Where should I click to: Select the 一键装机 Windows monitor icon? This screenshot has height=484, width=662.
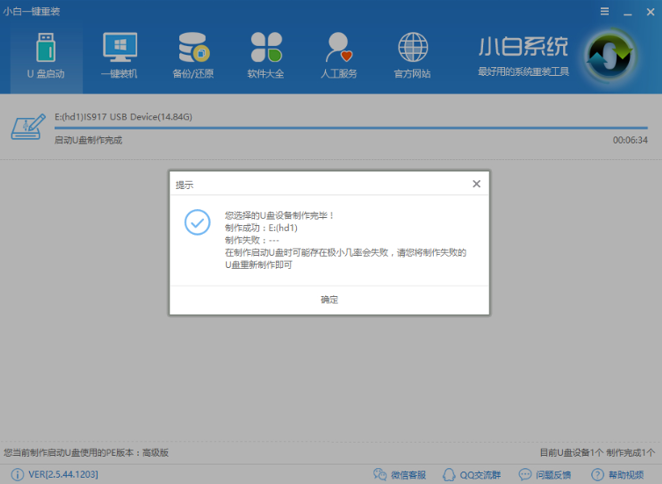coord(119,55)
